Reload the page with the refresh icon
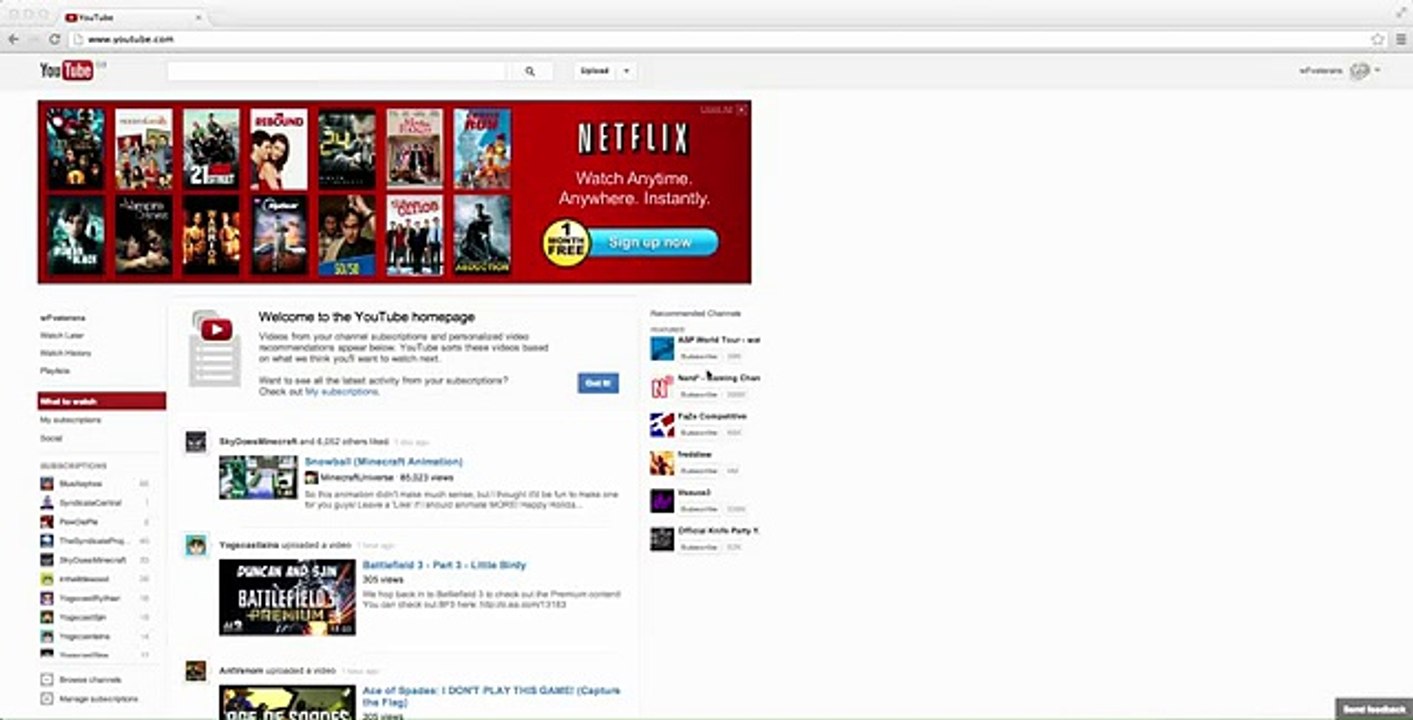The width and height of the screenshot is (1413, 720). 55,39
